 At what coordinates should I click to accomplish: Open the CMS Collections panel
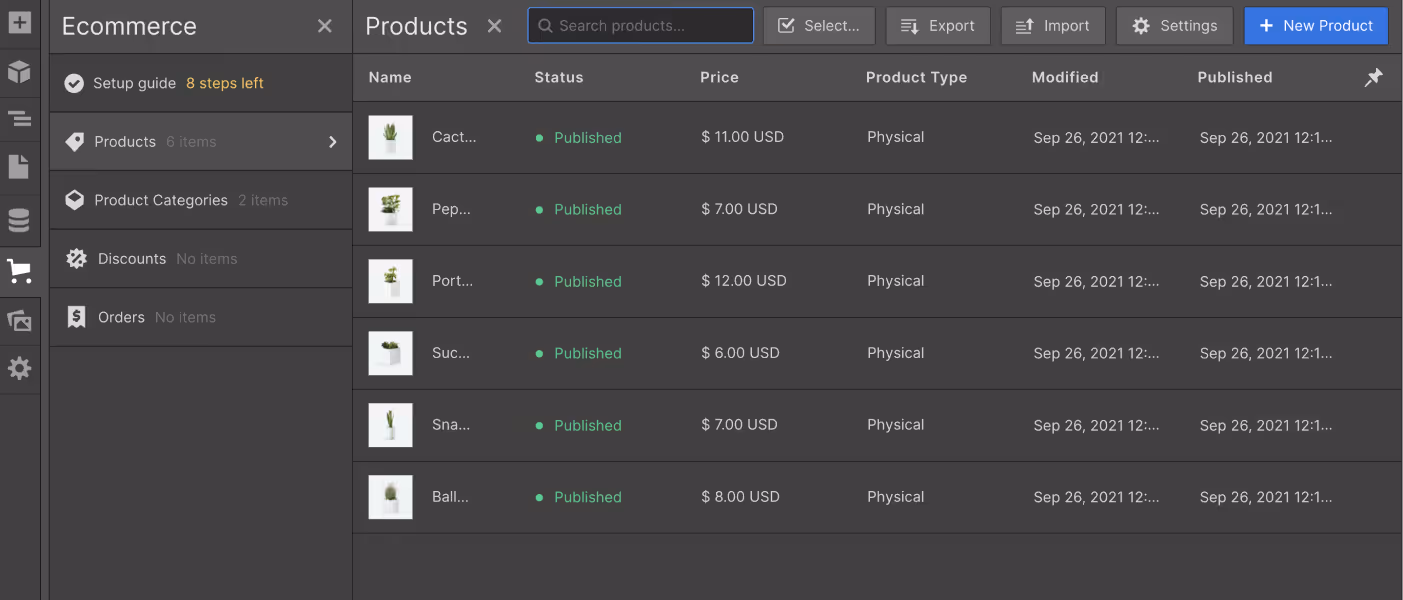20,219
